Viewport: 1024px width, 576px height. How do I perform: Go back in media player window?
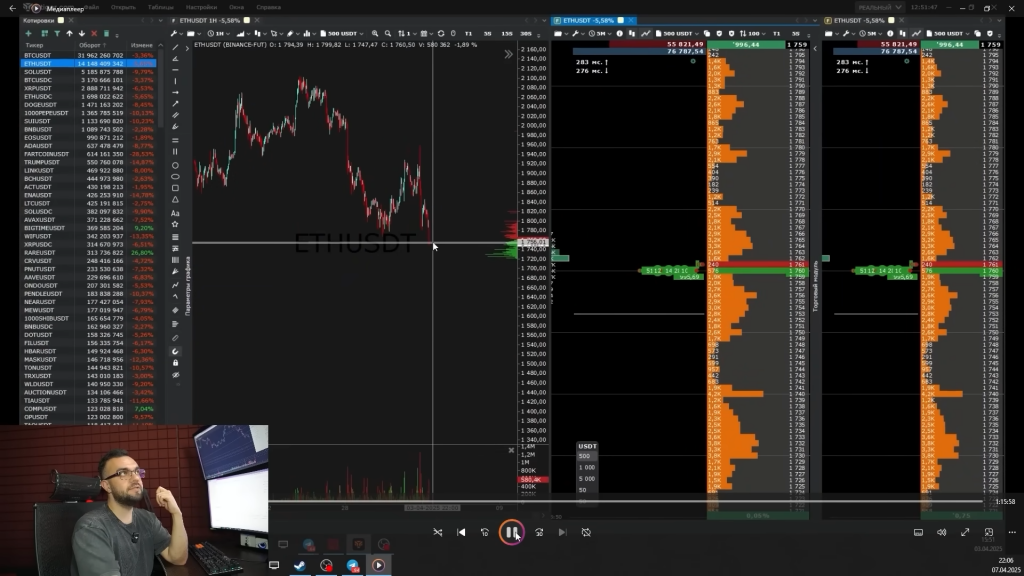(x=12, y=8)
